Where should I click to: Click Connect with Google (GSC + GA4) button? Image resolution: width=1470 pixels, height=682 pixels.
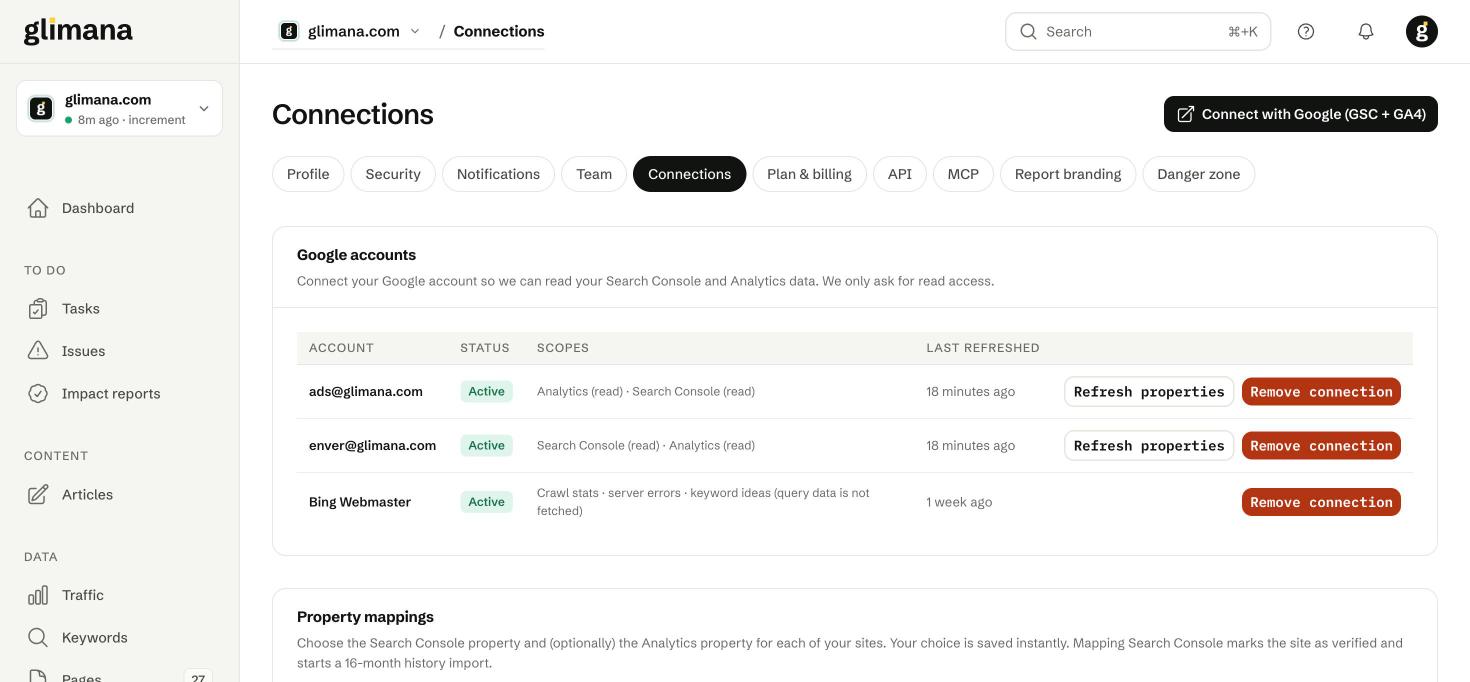tap(1301, 114)
